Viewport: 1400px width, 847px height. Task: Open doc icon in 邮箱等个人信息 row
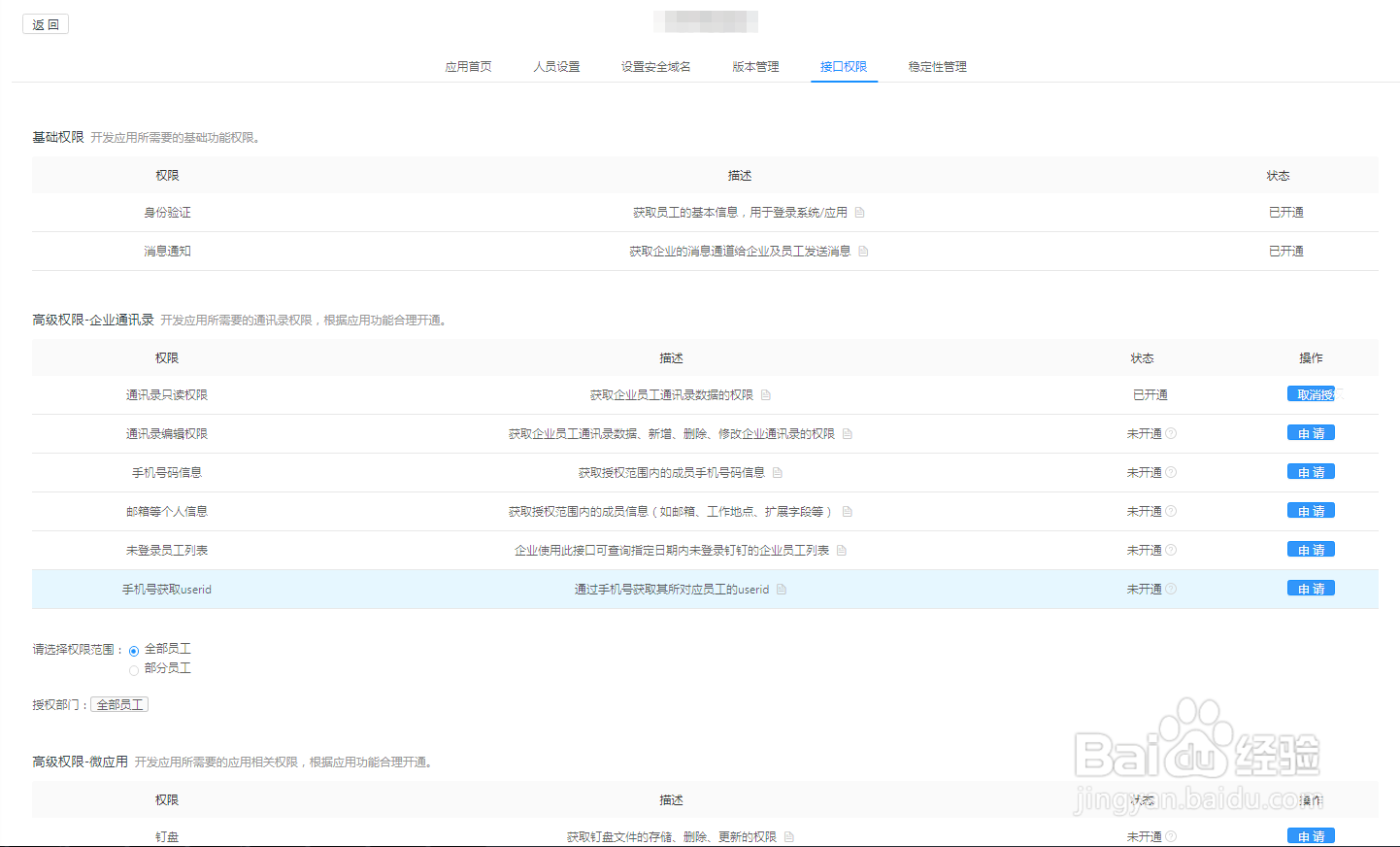tap(848, 512)
